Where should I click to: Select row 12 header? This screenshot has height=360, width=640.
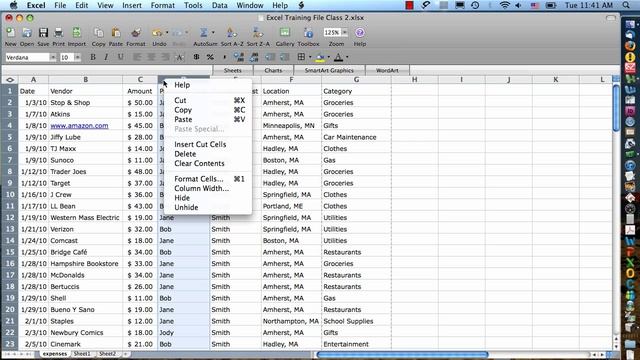(x=10, y=218)
